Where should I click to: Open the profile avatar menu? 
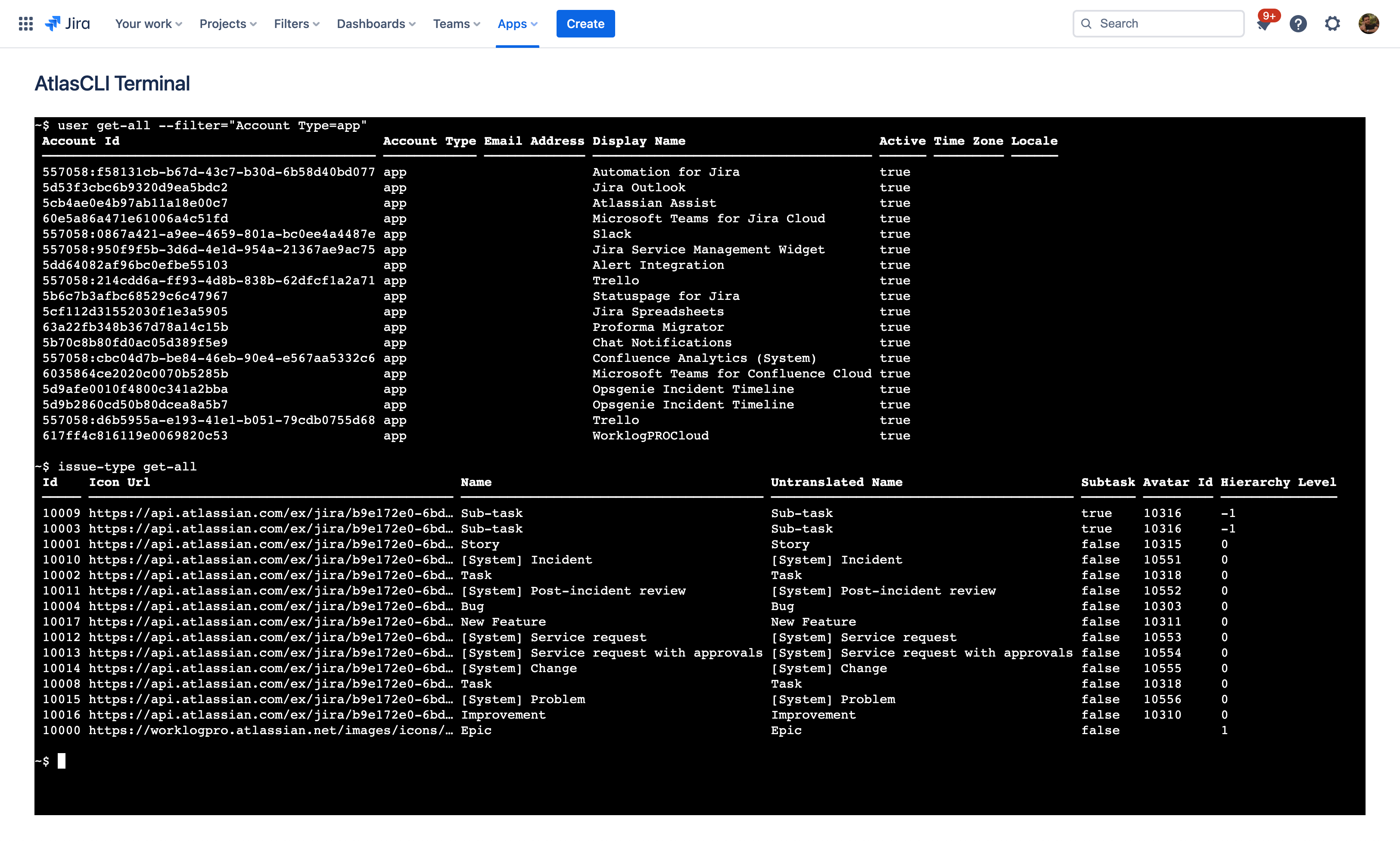[1368, 23]
